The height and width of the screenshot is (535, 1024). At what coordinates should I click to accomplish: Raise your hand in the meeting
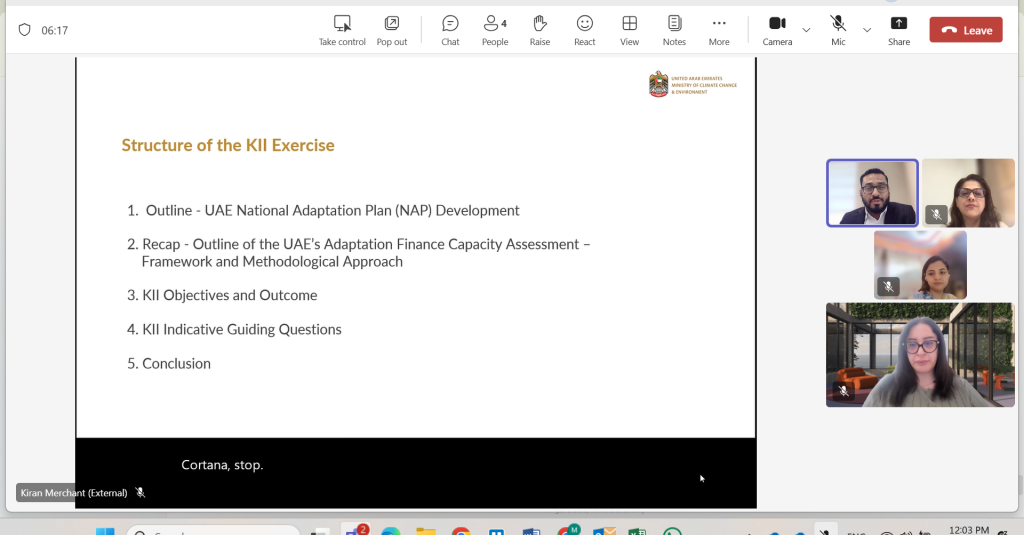point(539,30)
